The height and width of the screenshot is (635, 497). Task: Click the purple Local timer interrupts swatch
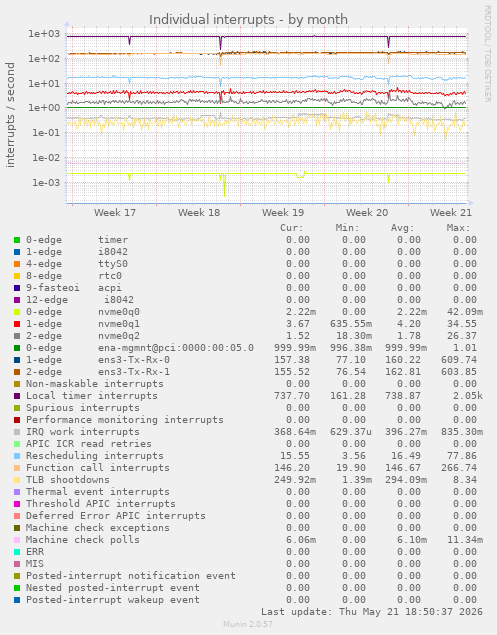click(17, 396)
